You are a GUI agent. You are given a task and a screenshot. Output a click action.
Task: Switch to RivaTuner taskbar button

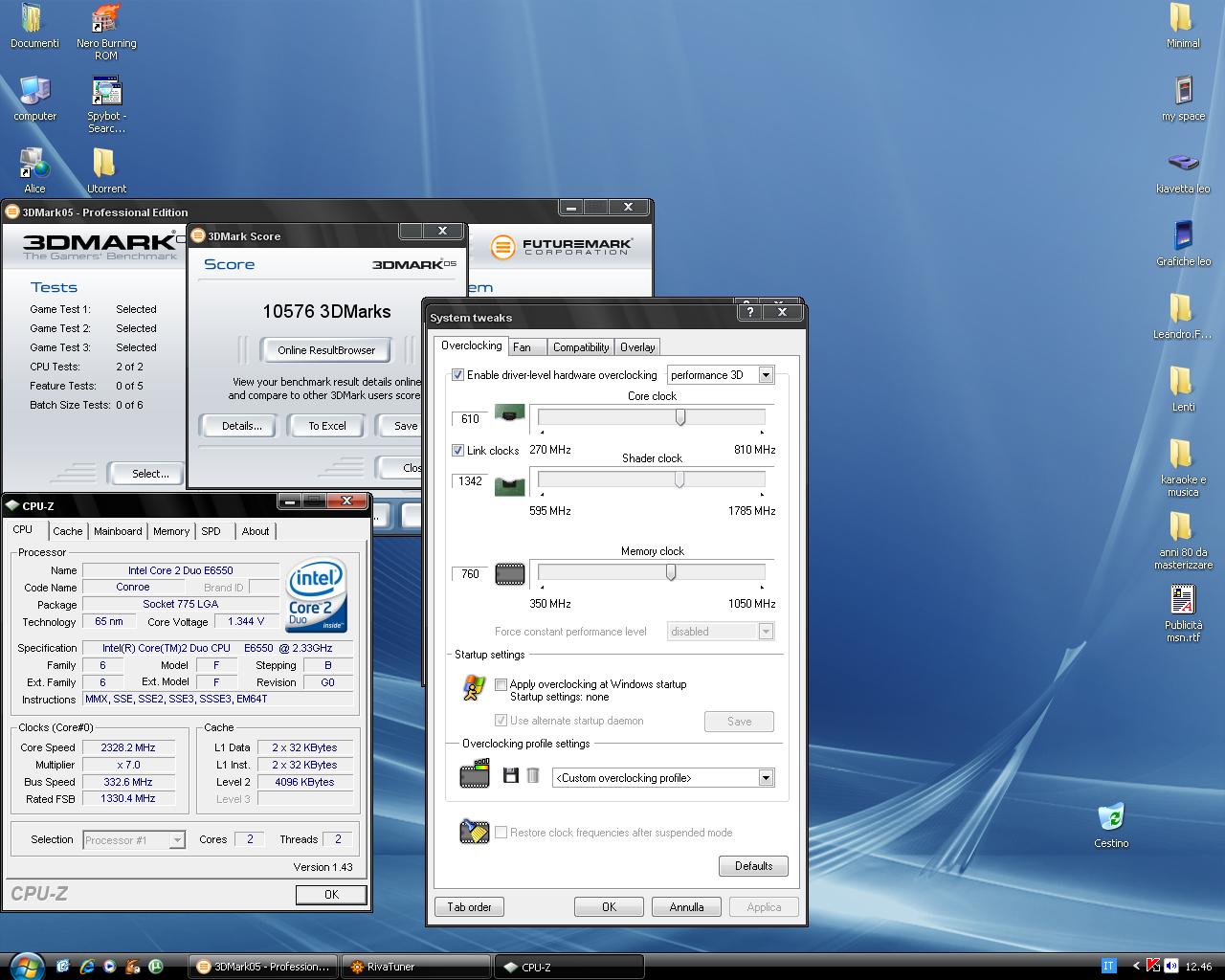(416, 967)
